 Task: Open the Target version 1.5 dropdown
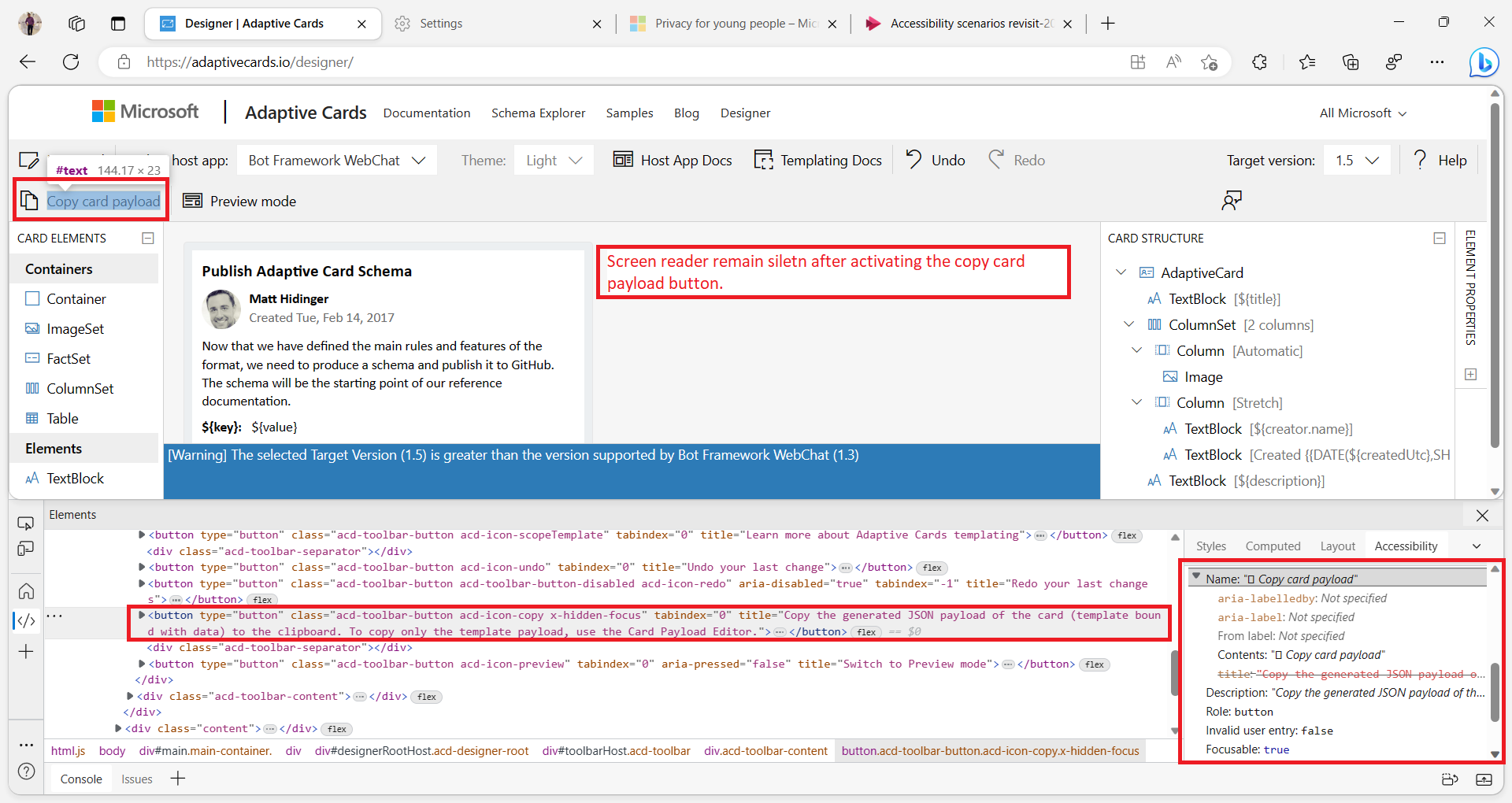point(1356,160)
